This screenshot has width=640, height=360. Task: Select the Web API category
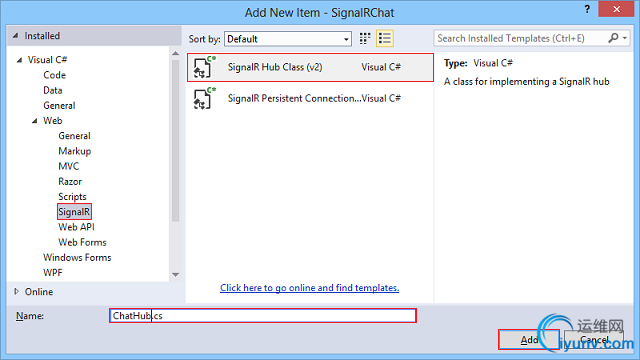(x=76, y=227)
